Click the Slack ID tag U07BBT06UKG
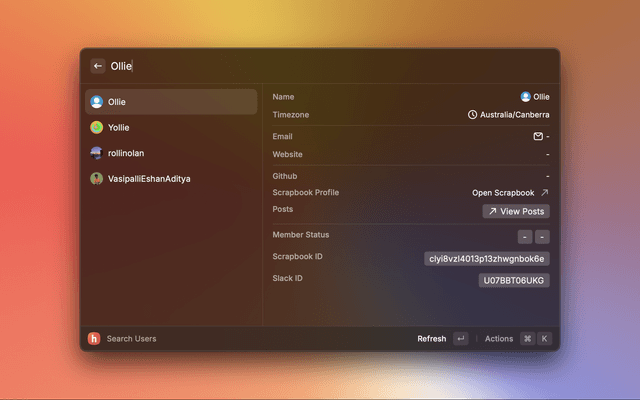This screenshot has width=640, height=400. point(514,280)
